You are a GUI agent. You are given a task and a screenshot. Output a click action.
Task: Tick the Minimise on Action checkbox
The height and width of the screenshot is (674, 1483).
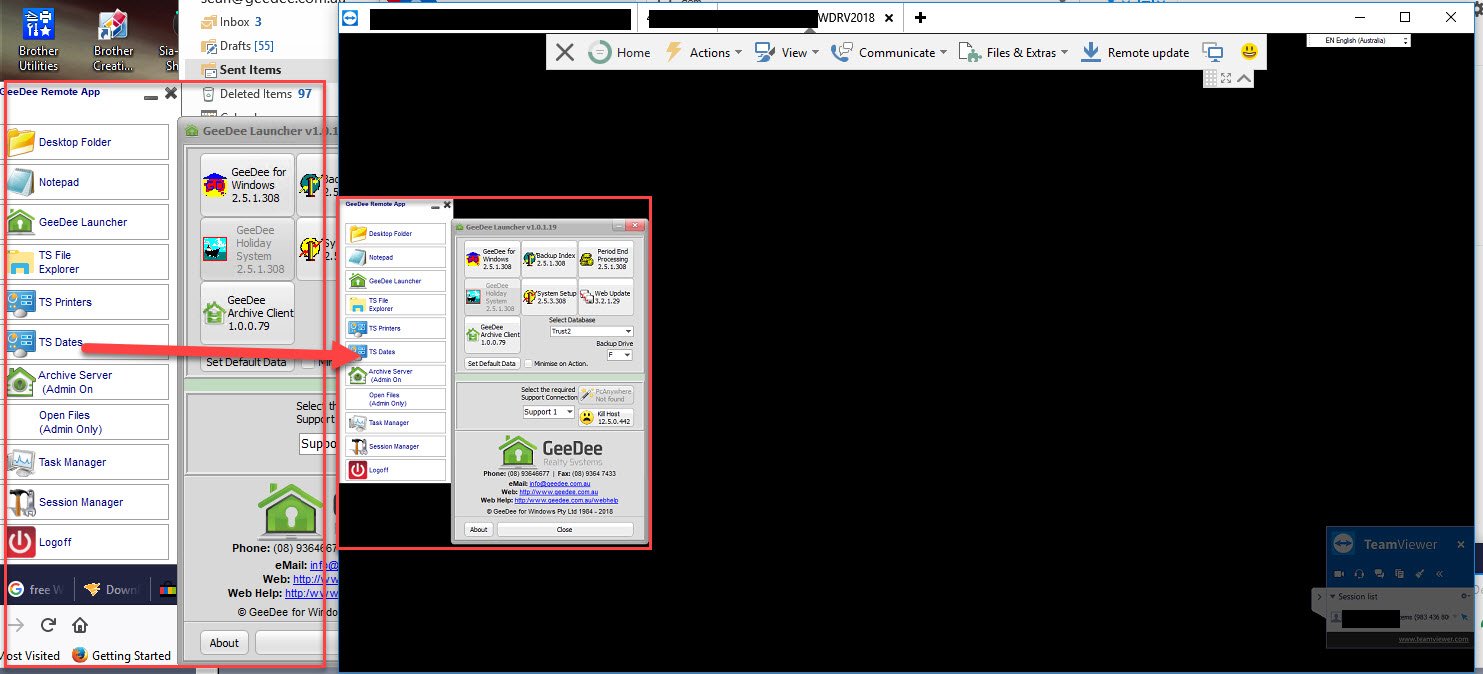tap(529, 364)
